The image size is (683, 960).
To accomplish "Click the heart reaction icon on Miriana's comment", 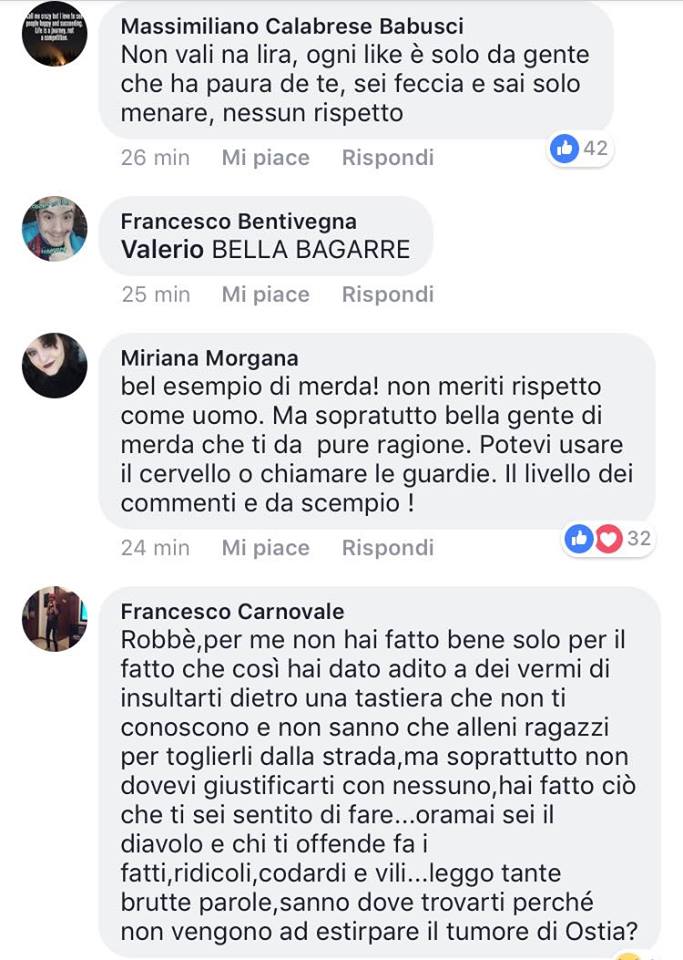I will 608,539.
